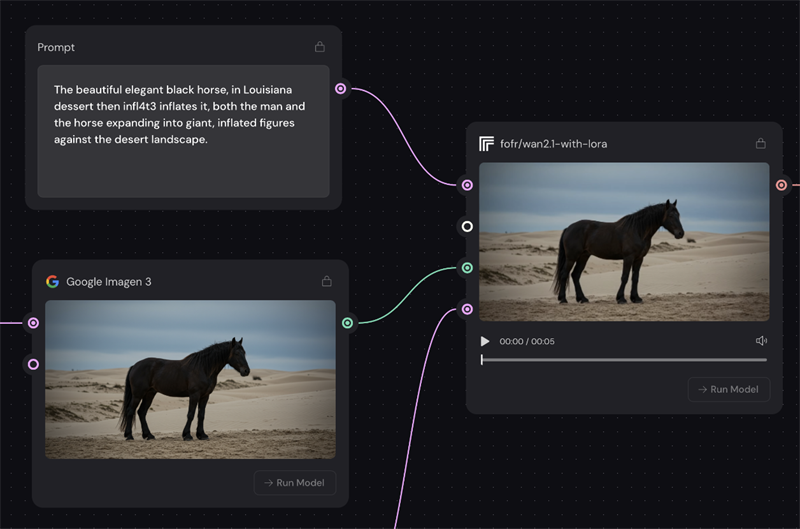Viewport: 800px width, 529px height.
Task: Click the white unconnected input port on the wan2.1 node
Action: coord(467,226)
